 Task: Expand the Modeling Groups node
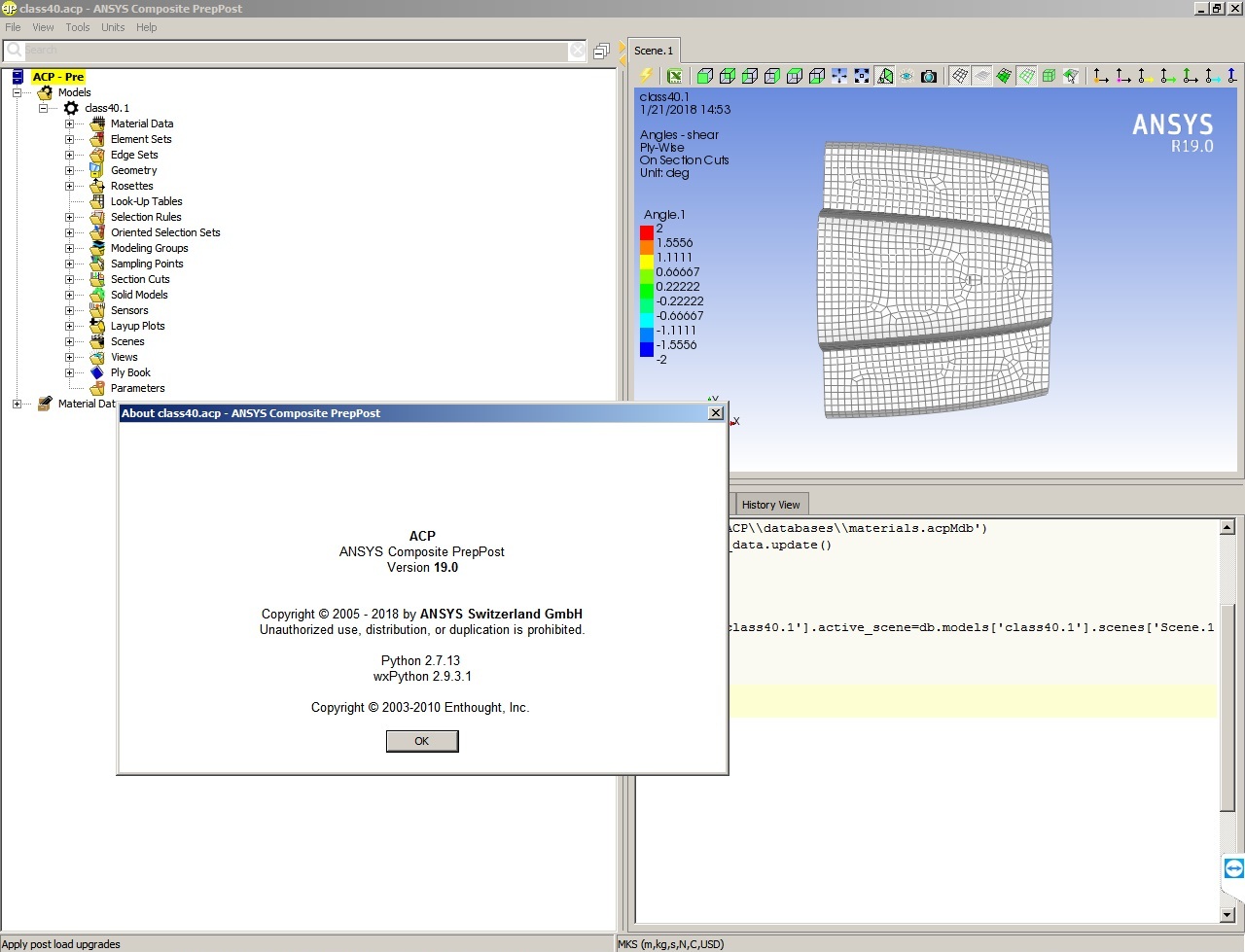[x=69, y=248]
